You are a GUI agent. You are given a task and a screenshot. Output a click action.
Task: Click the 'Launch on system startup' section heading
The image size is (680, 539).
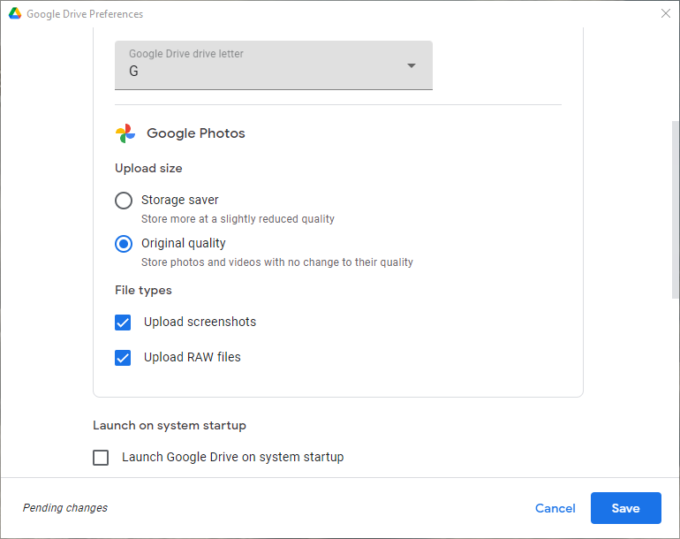[x=170, y=425]
